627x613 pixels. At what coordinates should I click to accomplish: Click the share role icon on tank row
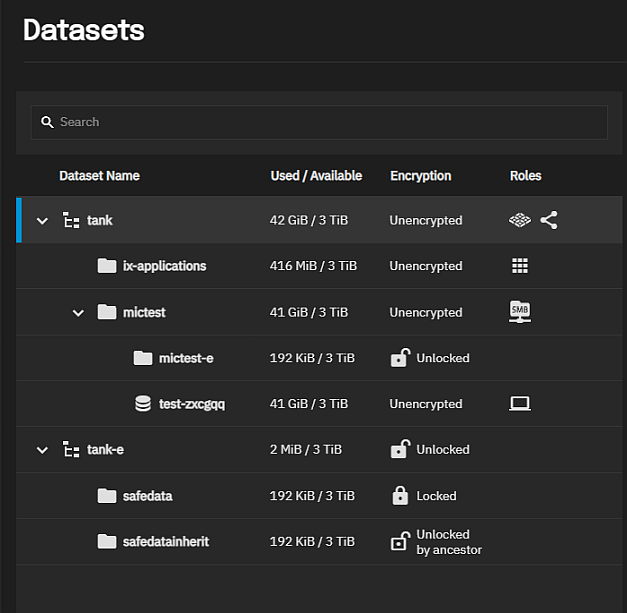549,220
